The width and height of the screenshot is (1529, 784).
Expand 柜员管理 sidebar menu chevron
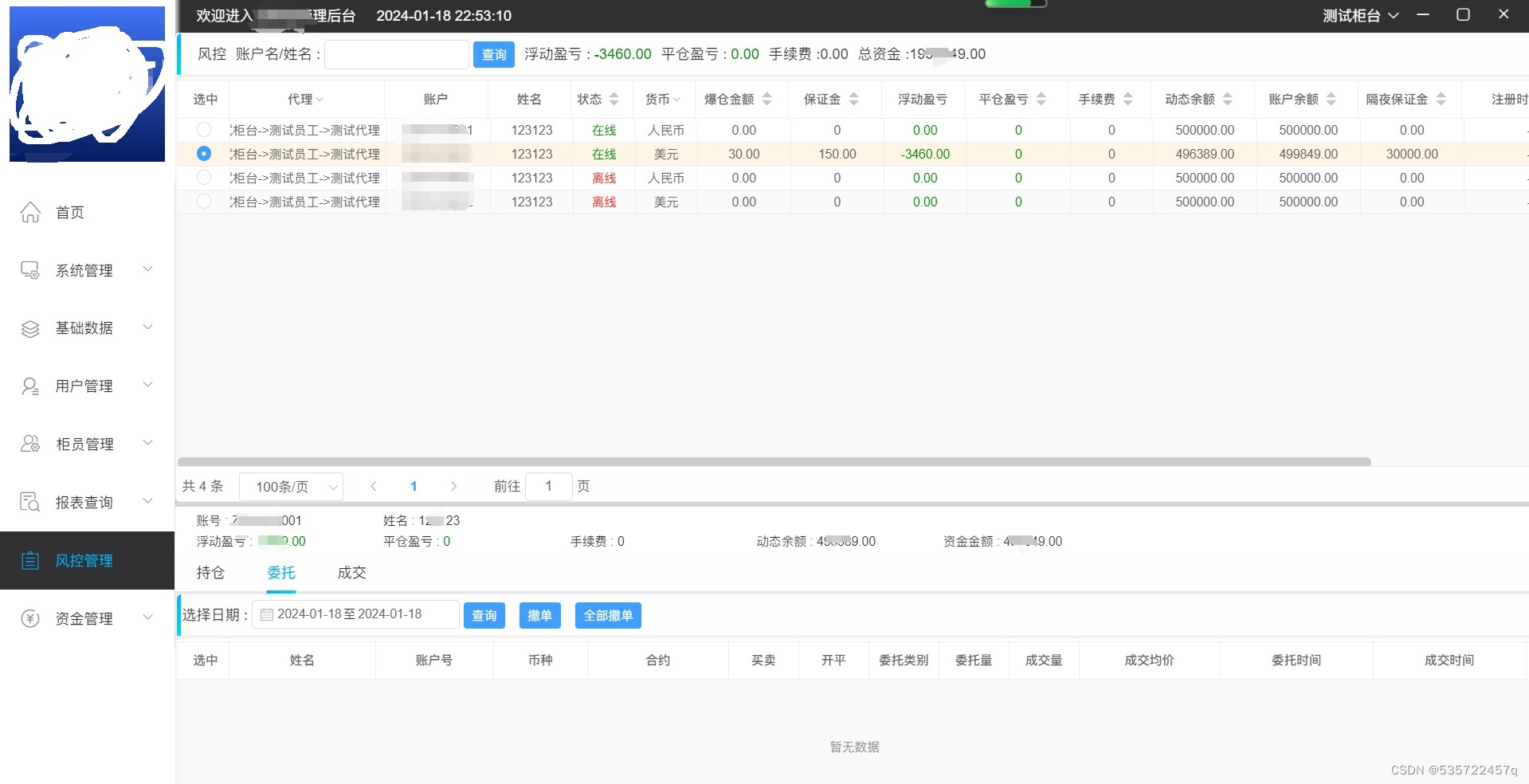(x=147, y=443)
